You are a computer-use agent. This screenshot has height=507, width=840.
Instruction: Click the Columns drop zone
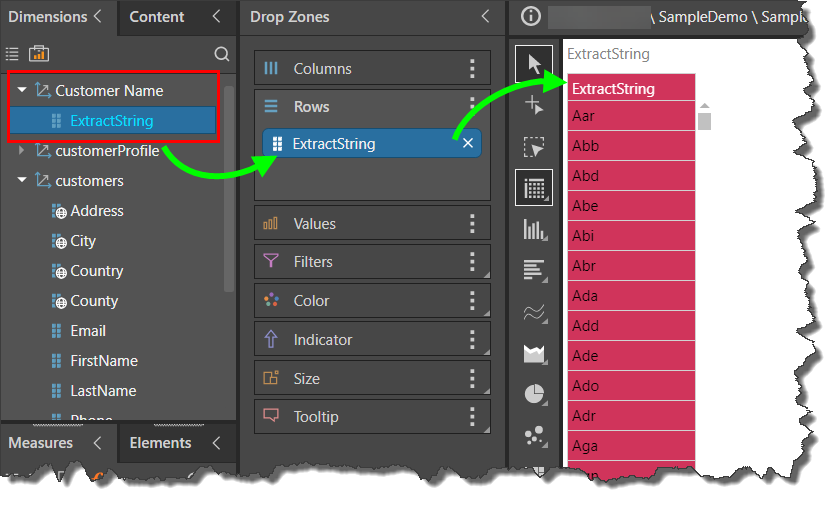[372, 69]
